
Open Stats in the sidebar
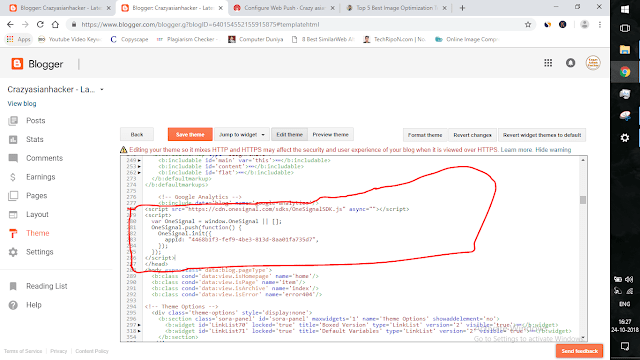pyautogui.click(x=35, y=139)
